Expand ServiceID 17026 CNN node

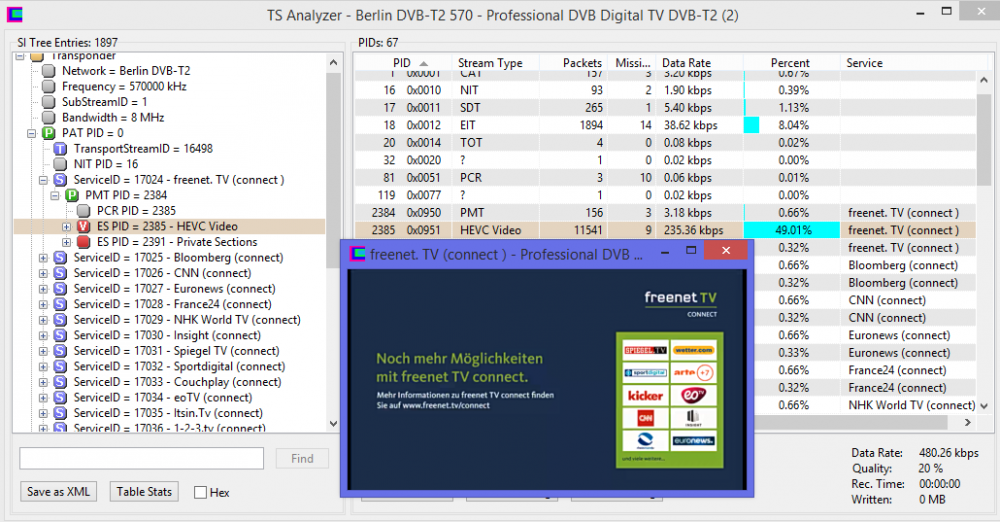[43, 273]
